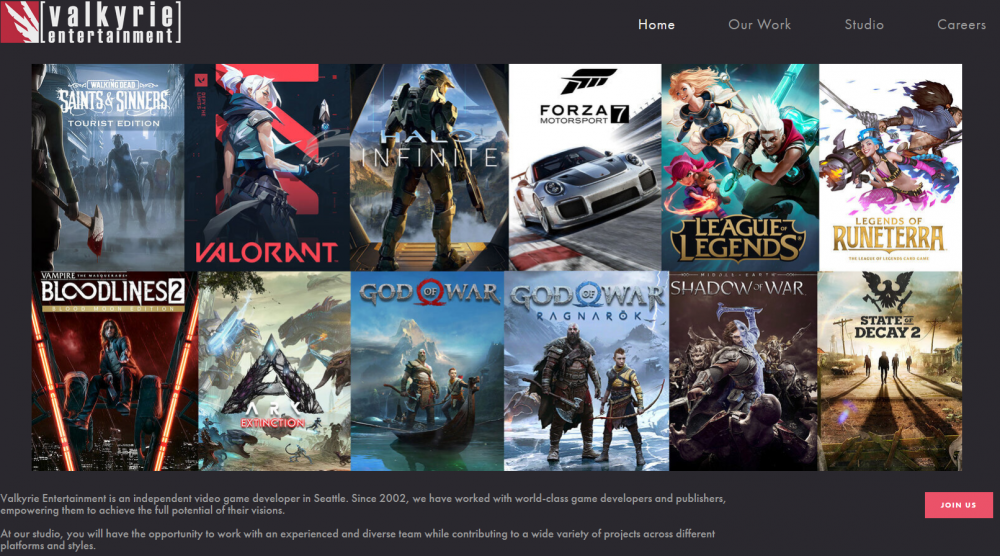
Task: Open the Home menu item
Action: 656,24
